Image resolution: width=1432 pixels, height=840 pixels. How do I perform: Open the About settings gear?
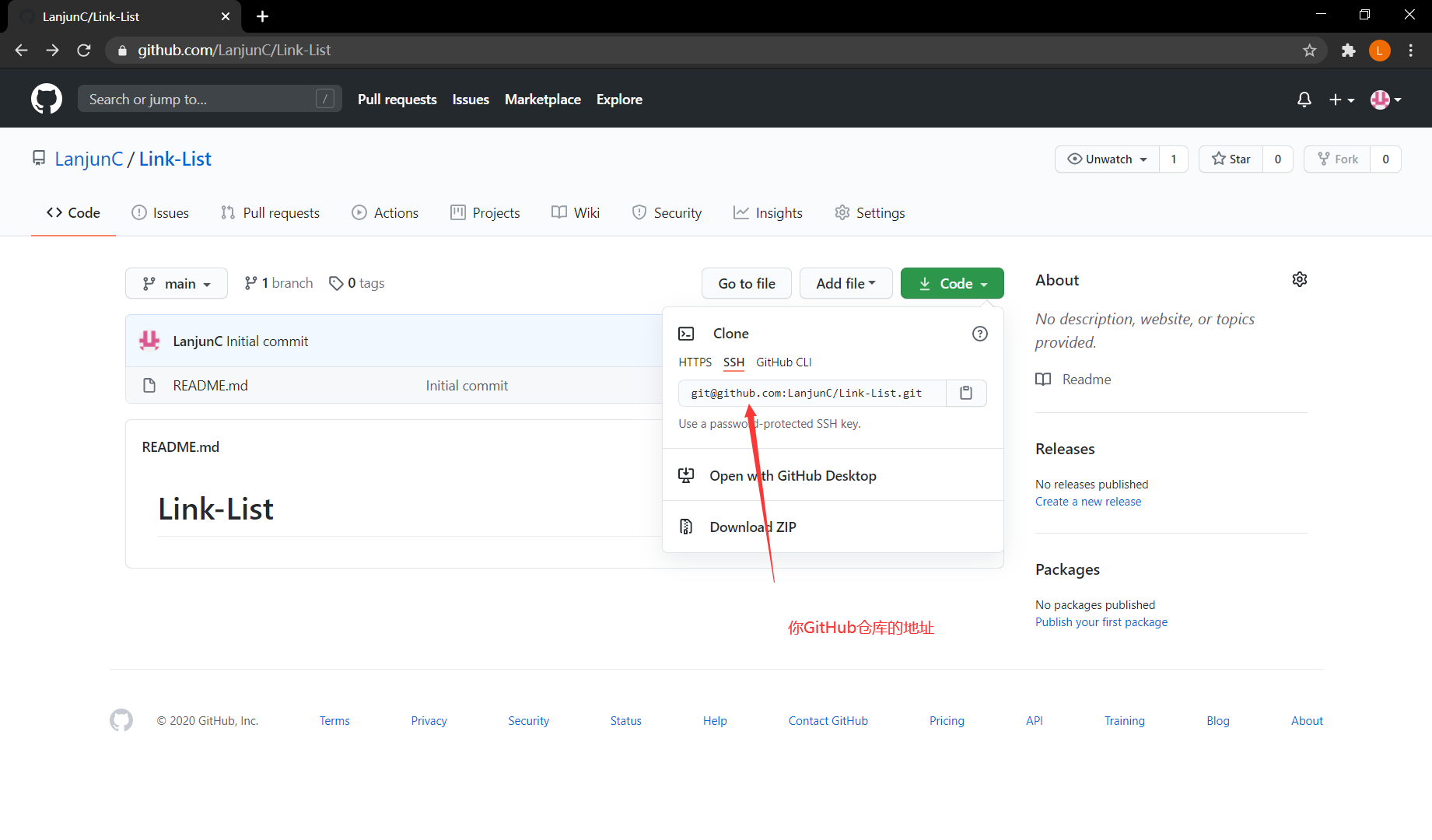[x=1300, y=279]
